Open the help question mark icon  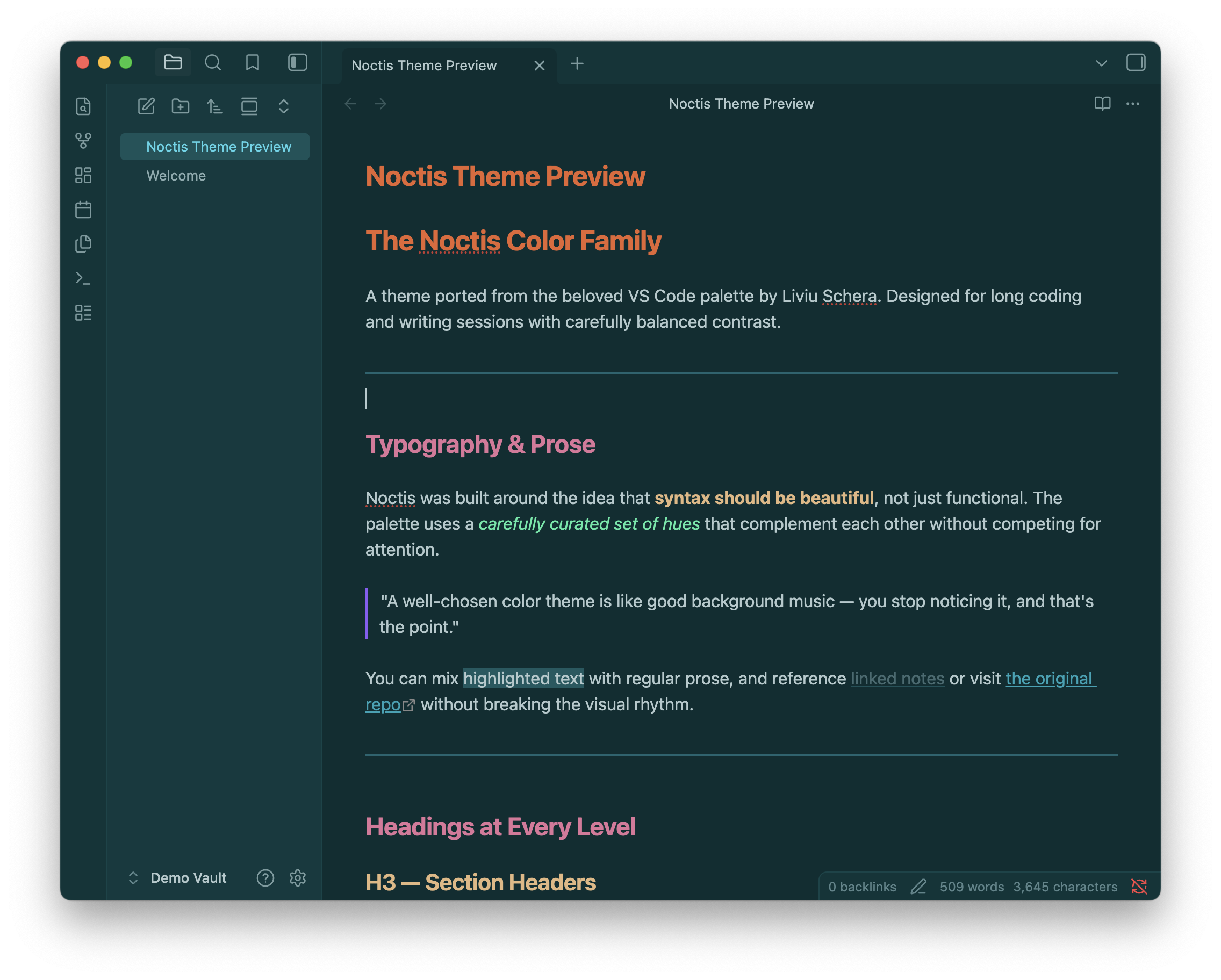click(x=265, y=877)
